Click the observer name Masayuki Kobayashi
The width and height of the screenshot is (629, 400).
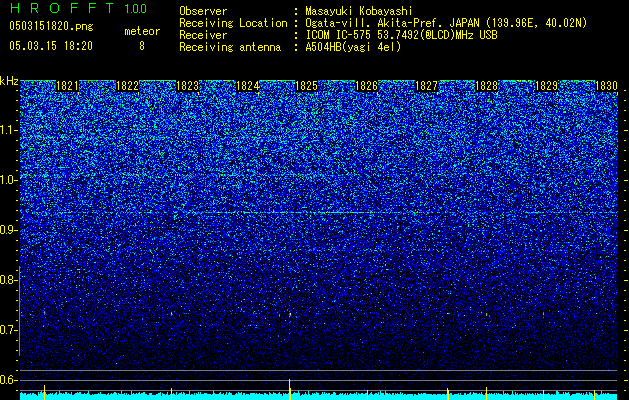[359, 12]
